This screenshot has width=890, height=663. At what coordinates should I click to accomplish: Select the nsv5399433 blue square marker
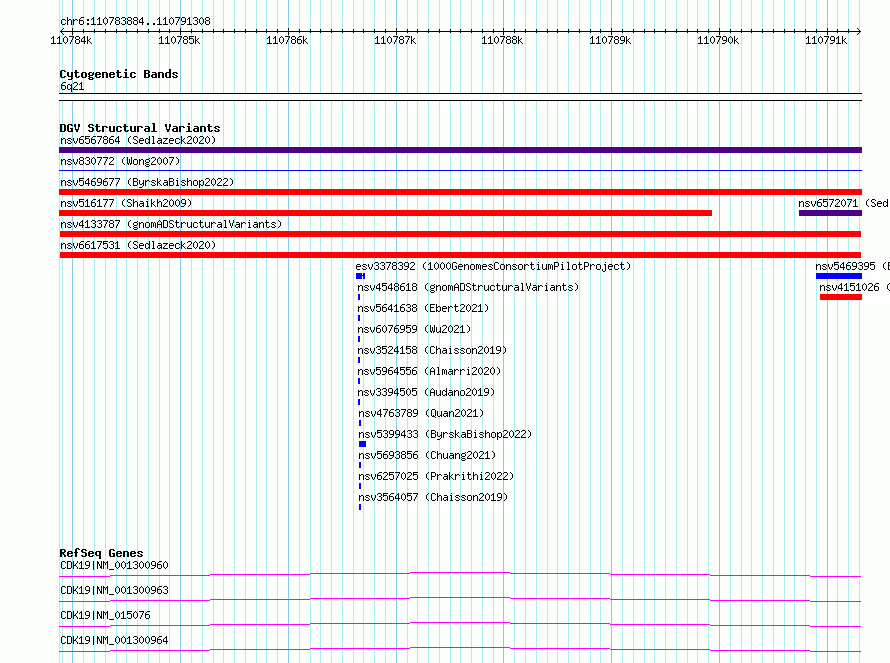(362, 444)
